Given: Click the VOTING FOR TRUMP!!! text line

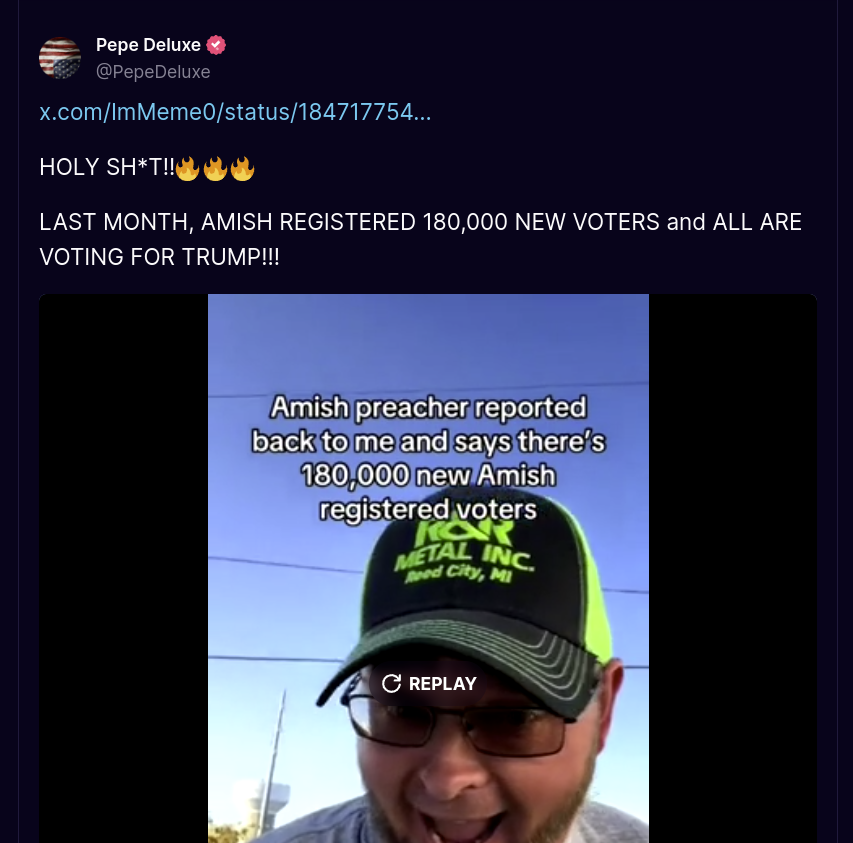Looking at the screenshot, I should 159,257.
